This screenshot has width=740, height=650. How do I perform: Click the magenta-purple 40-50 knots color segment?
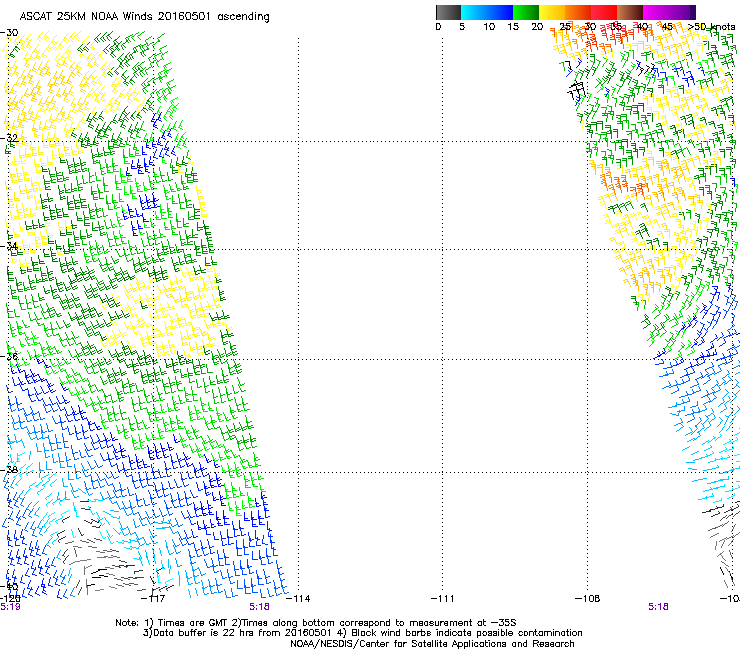(x=669, y=12)
